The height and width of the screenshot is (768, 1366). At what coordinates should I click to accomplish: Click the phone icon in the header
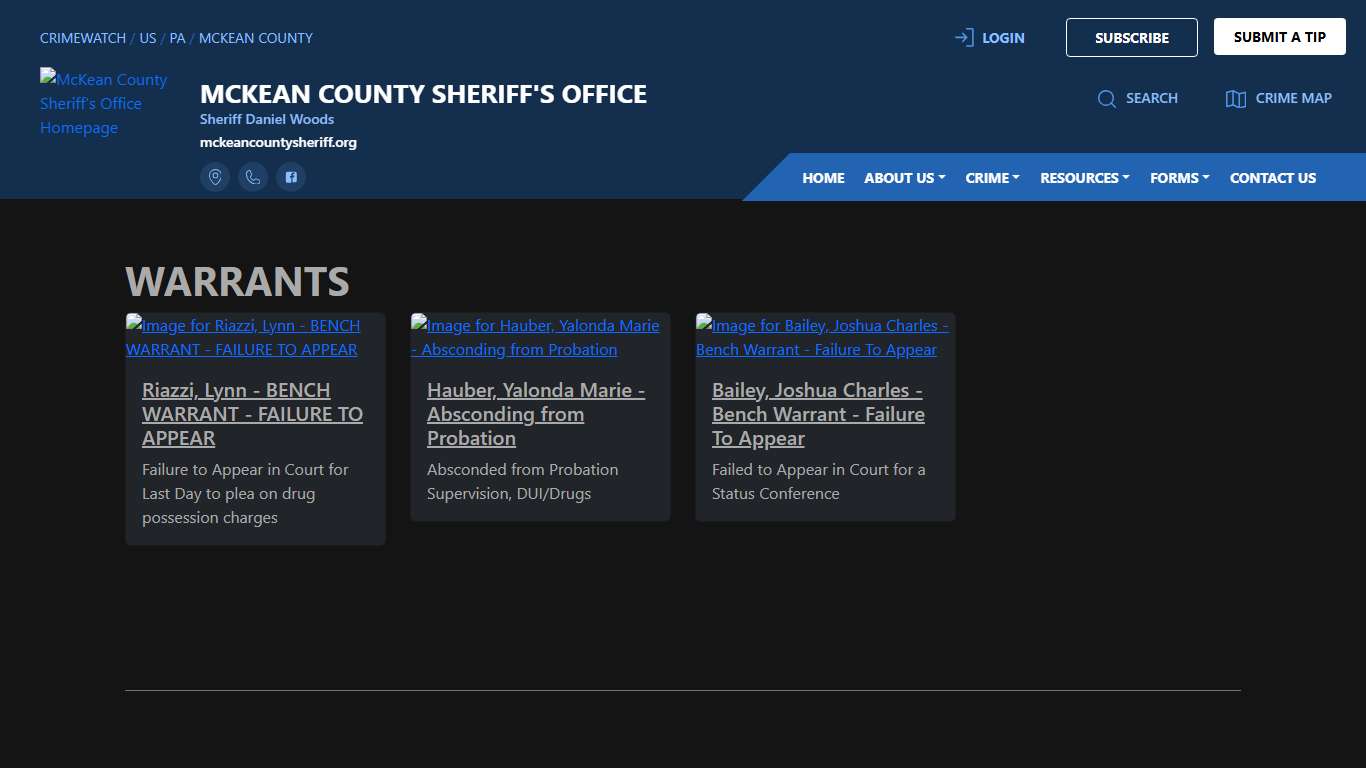[253, 176]
